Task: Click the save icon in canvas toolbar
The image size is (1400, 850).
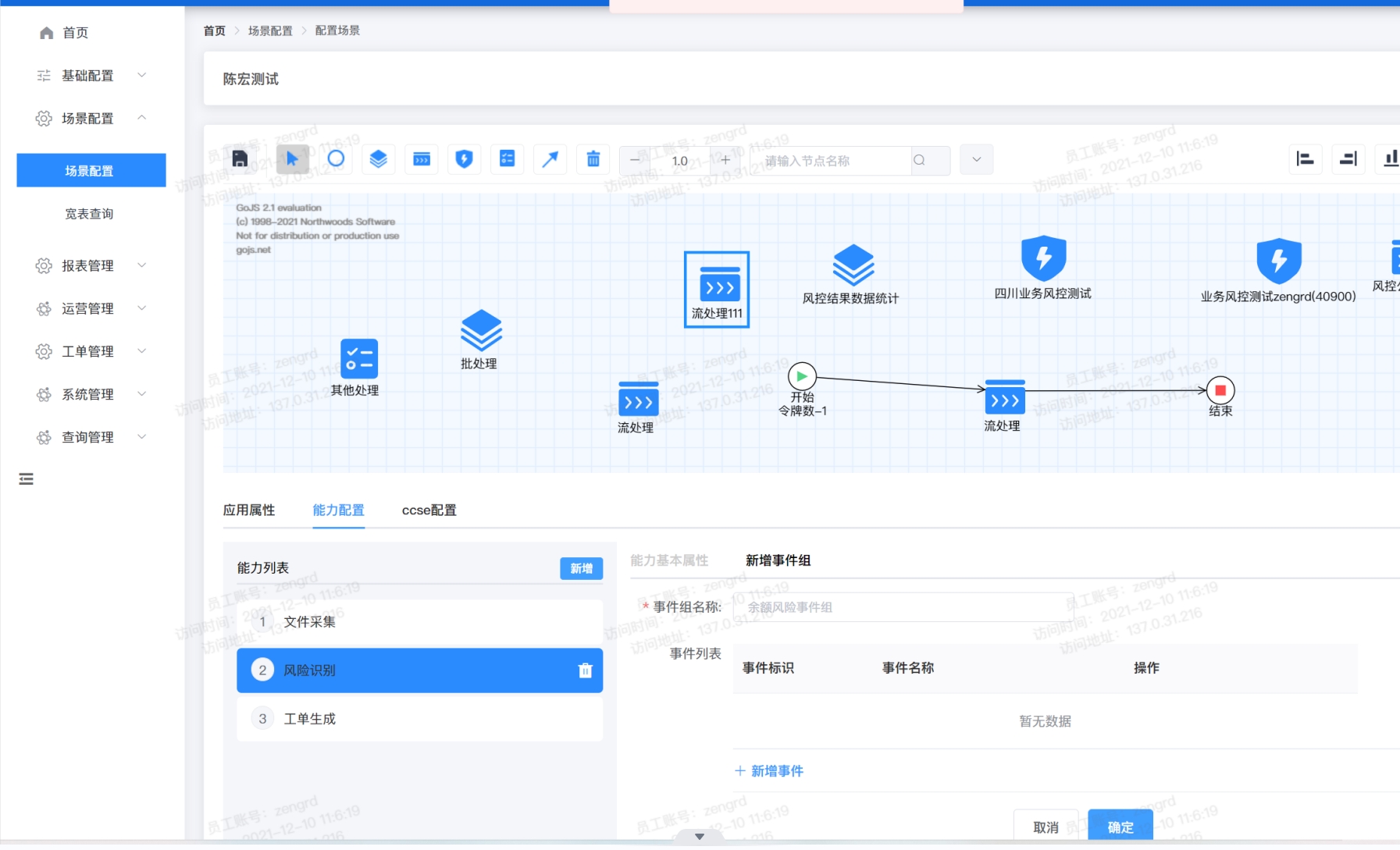Action: (x=240, y=159)
